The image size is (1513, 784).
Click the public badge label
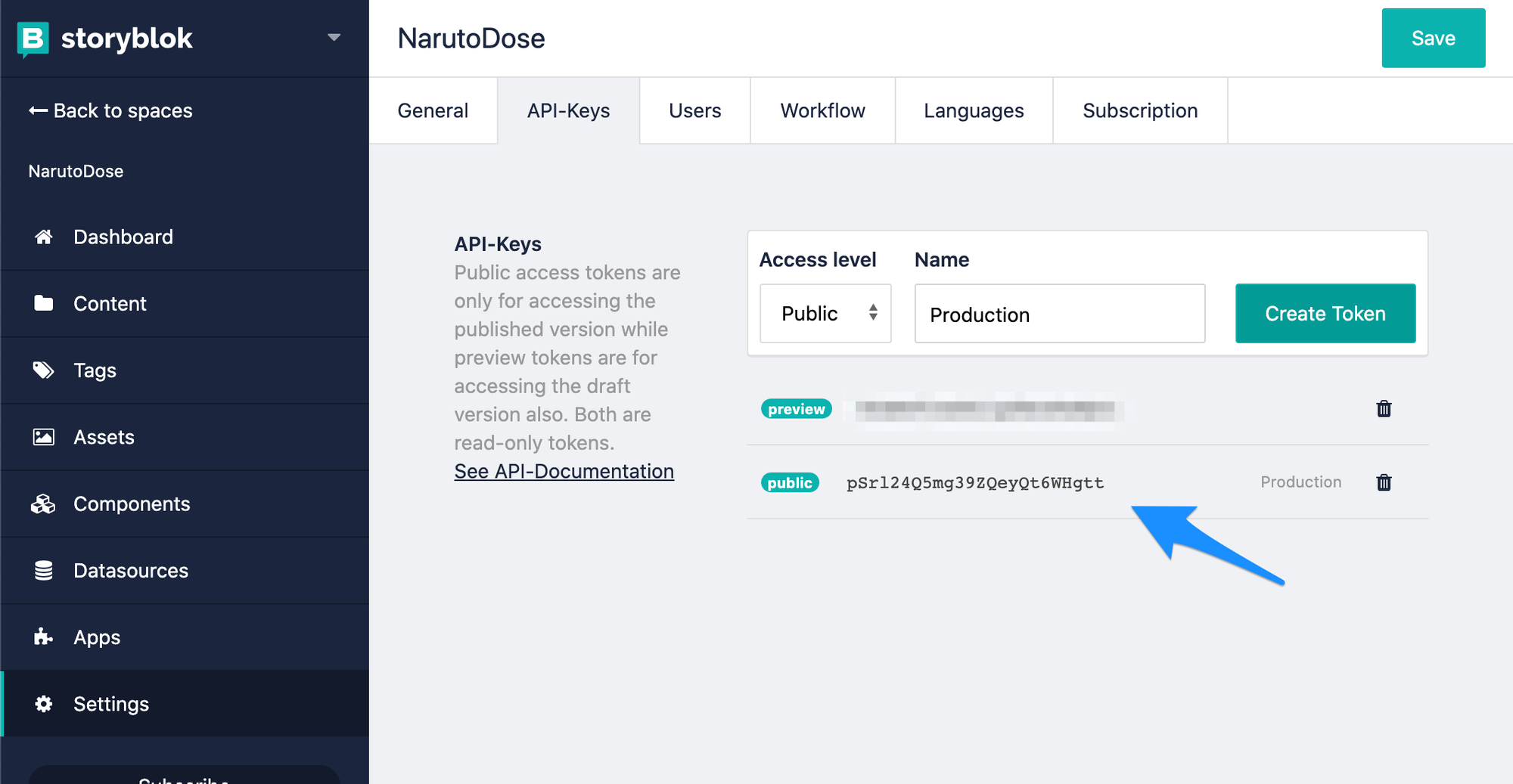[790, 483]
